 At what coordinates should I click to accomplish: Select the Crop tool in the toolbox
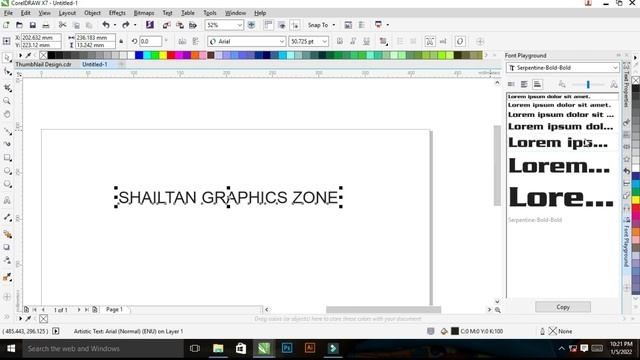click(7, 87)
